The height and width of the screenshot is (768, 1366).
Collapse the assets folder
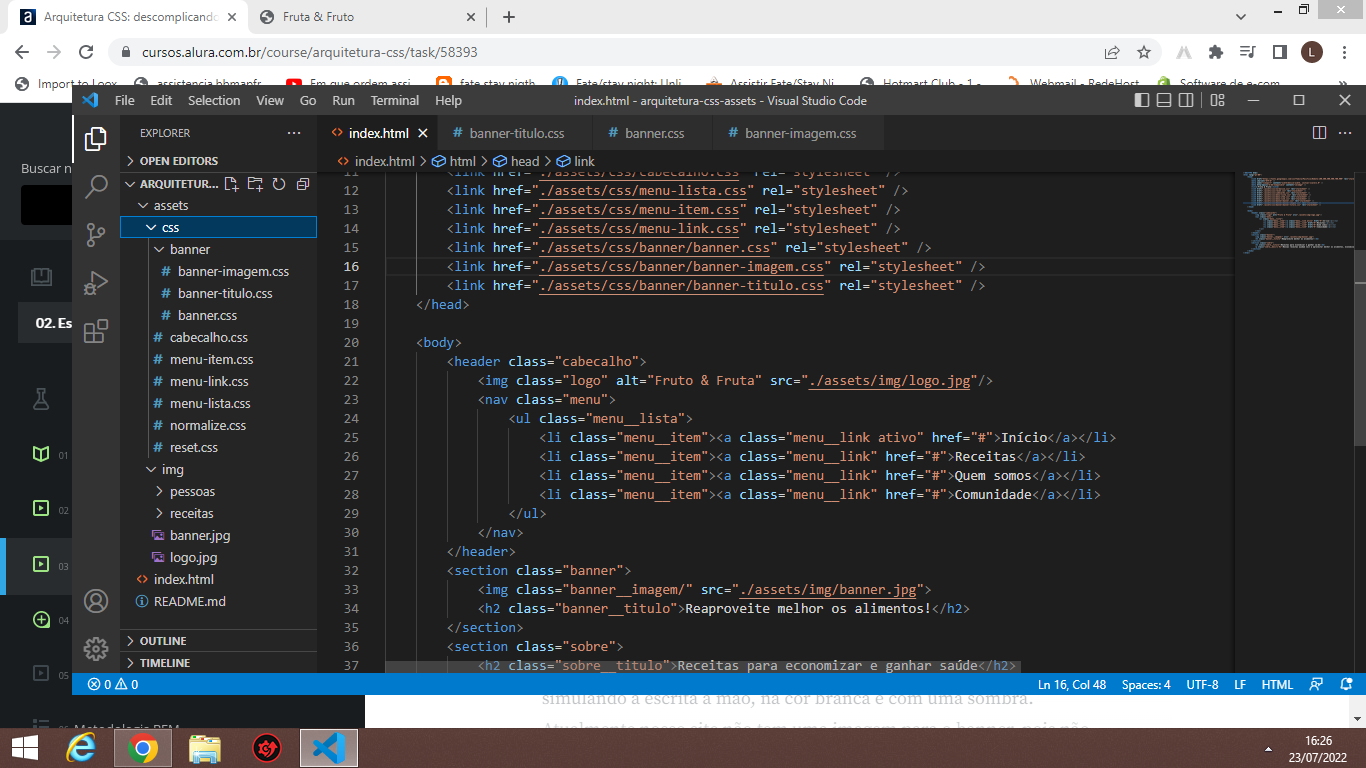click(218, 205)
